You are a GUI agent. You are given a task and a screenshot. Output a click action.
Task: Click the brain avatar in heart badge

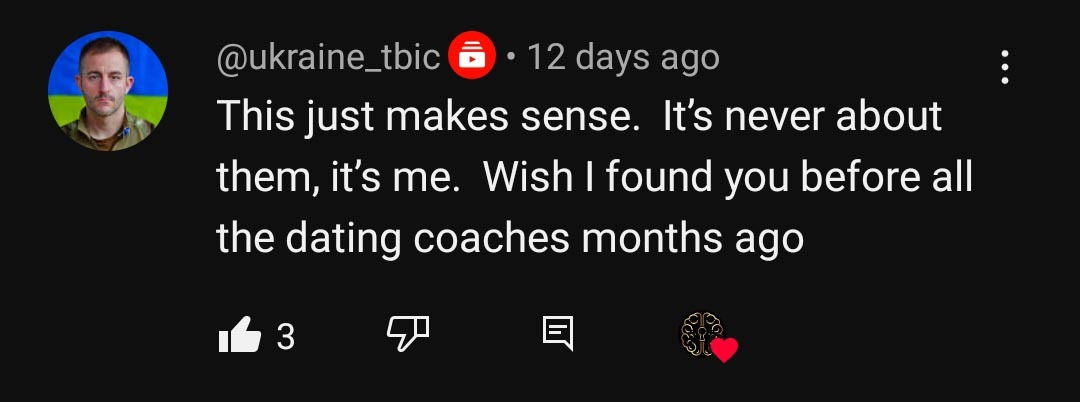[697, 331]
